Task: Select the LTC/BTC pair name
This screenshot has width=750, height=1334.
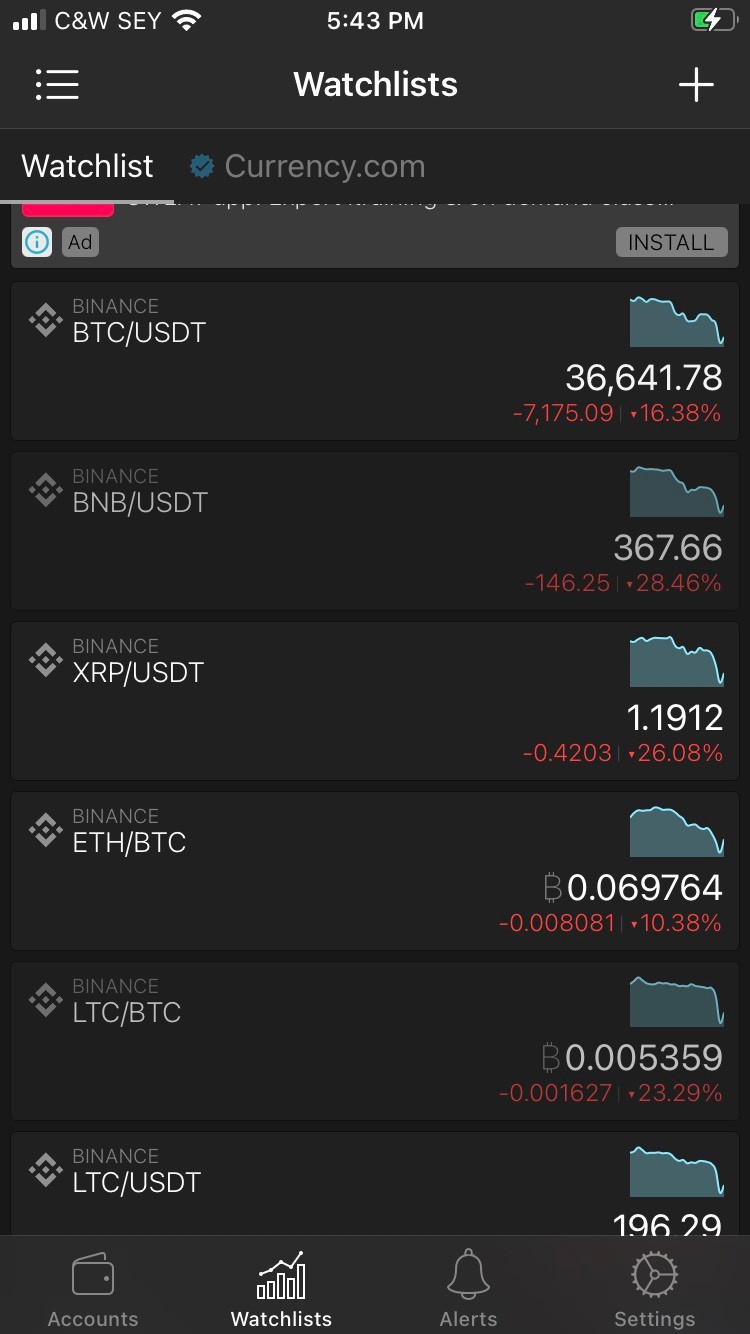Action: pos(127,1012)
